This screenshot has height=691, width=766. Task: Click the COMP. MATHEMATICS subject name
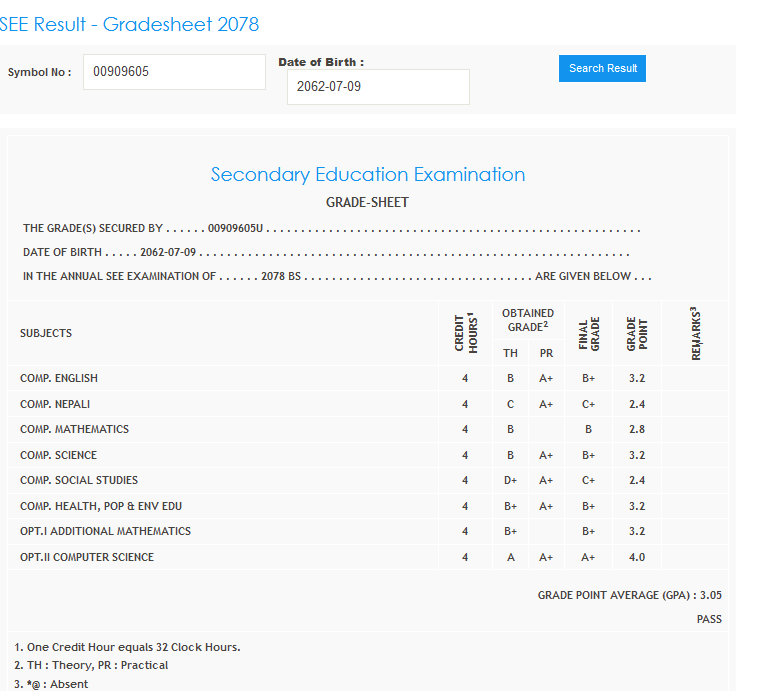click(74, 430)
